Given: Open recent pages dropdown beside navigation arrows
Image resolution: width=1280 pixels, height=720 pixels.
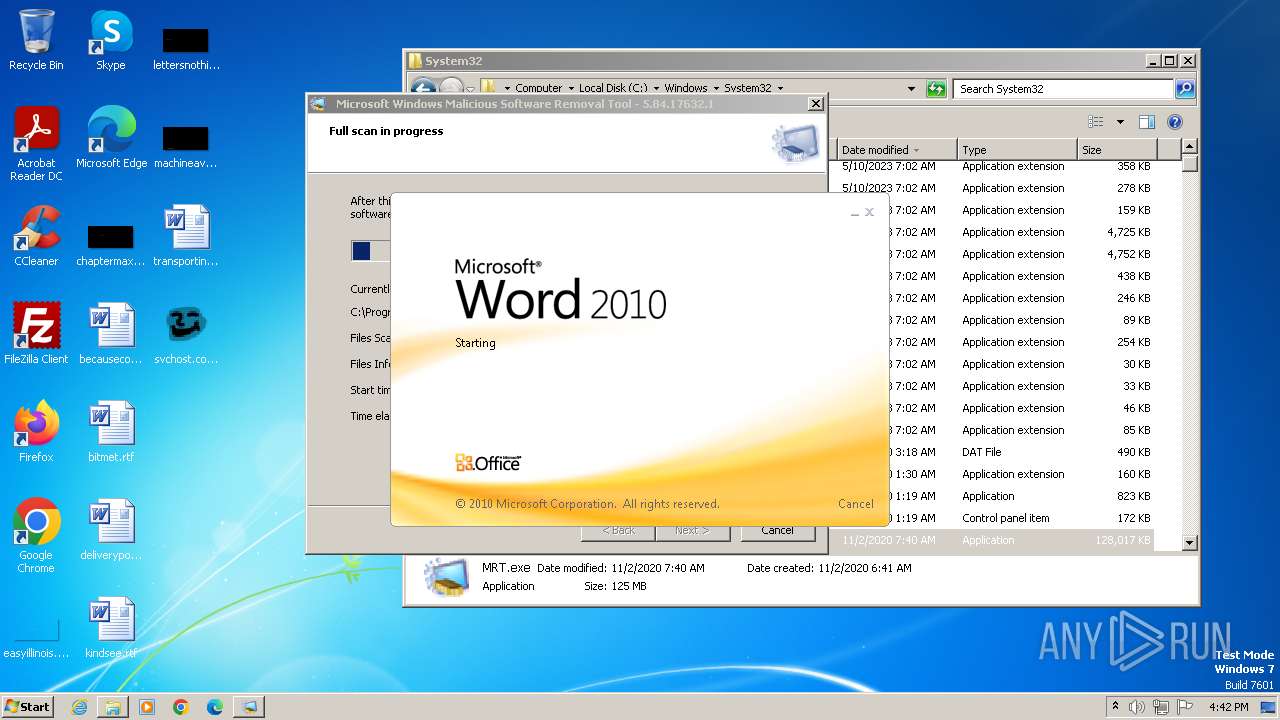Looking at the screenshot, I should point(471,89).
